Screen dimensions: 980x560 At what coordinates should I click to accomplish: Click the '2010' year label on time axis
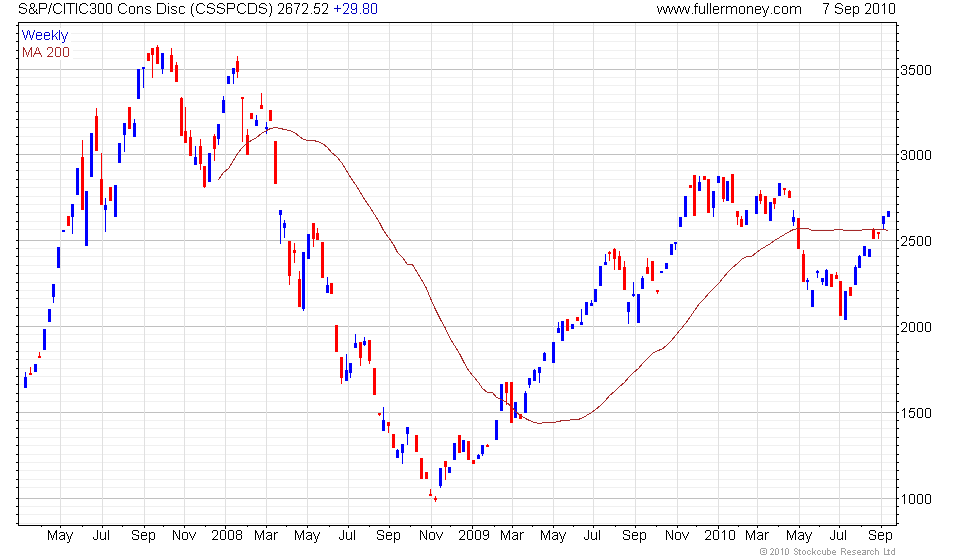[x=720, y=536]
